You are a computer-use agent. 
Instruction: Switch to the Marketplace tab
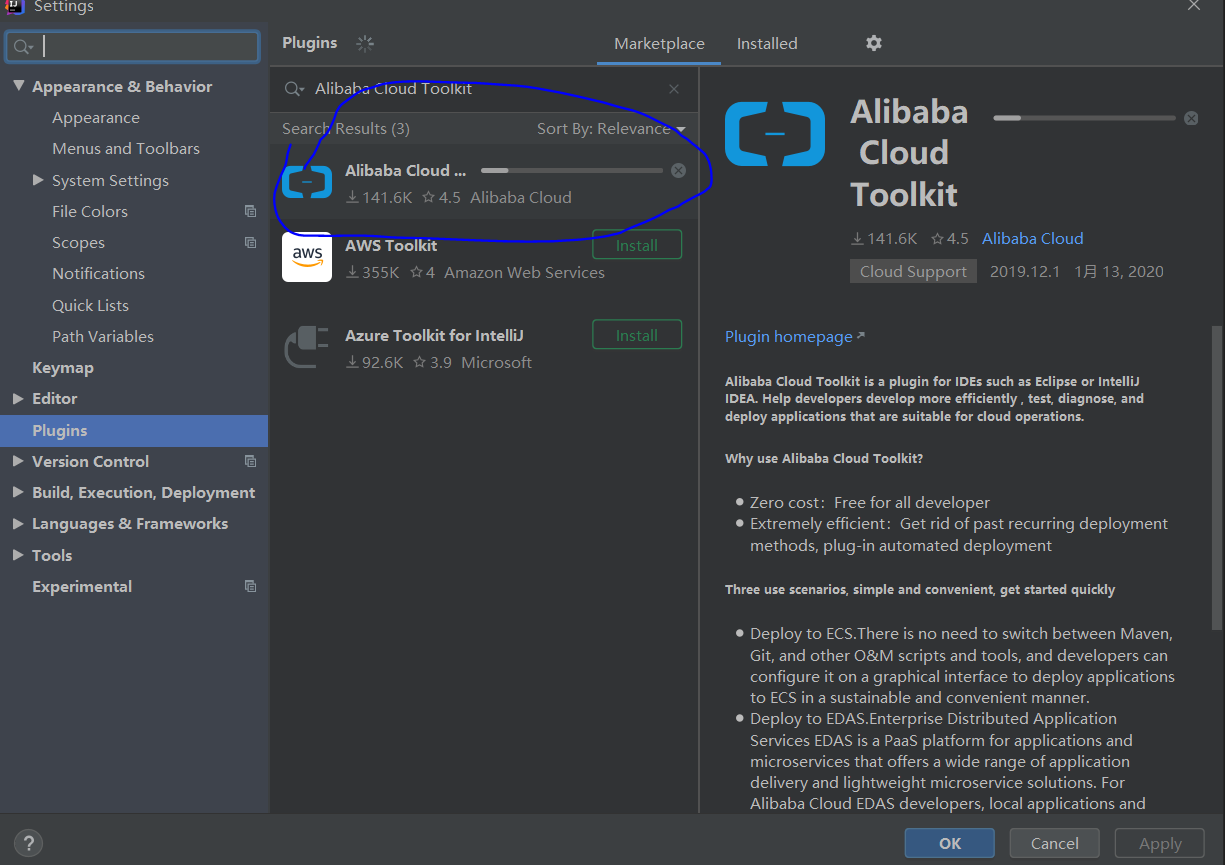pos(659,44)
